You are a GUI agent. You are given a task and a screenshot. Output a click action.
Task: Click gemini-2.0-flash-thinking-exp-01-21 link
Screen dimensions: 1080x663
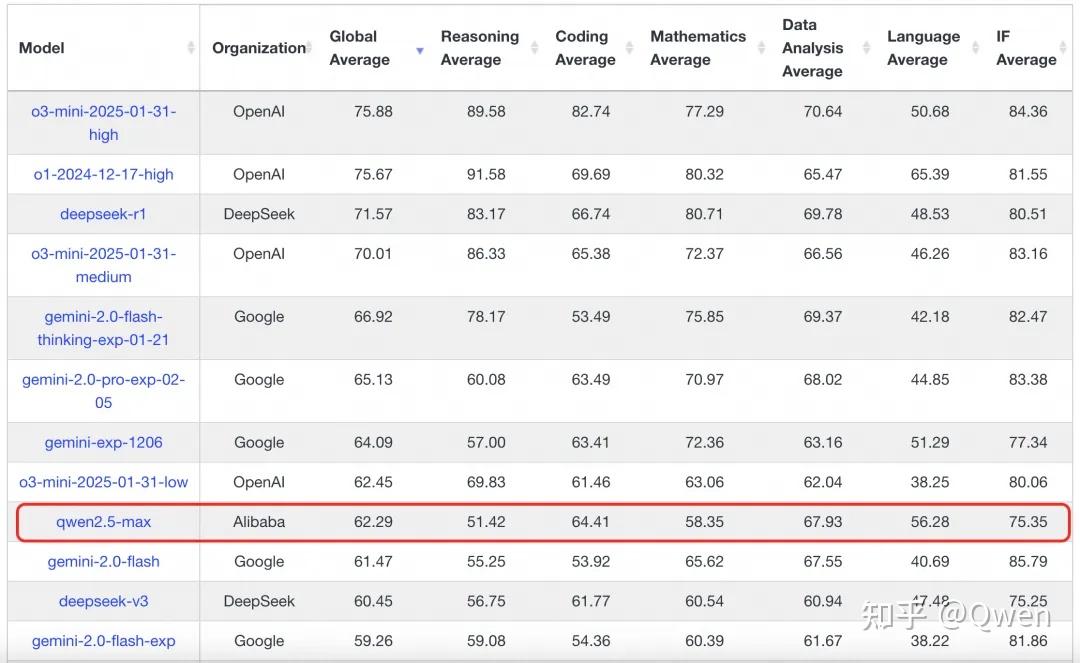click(x=103, y=328)
